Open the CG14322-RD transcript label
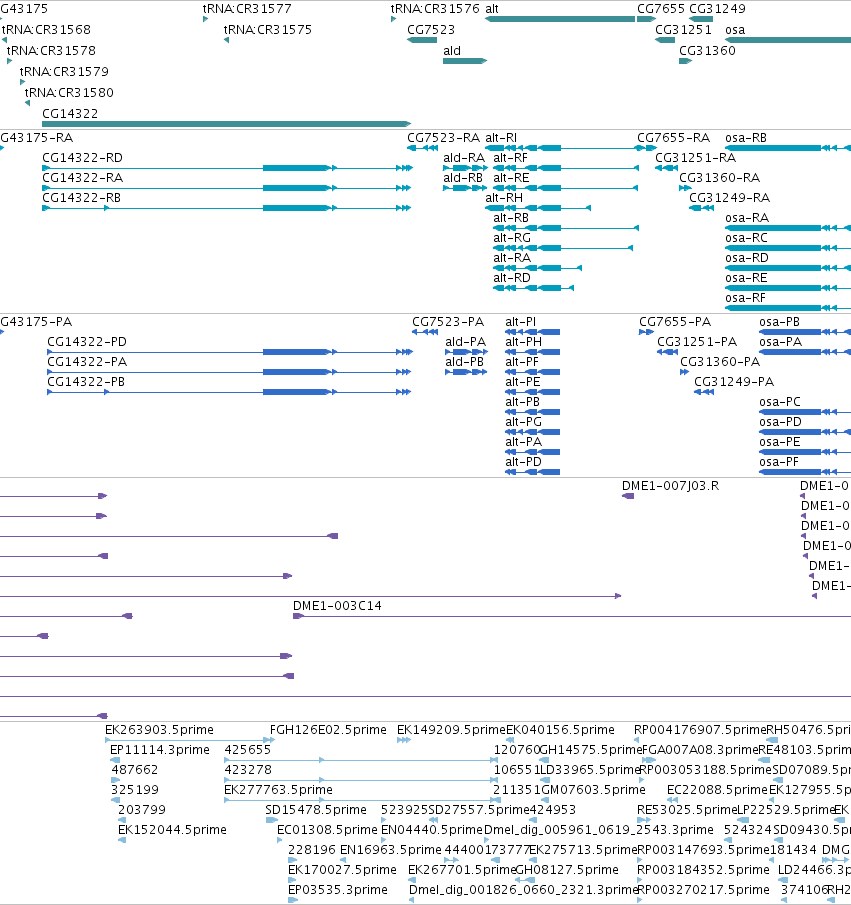 point(83,158)
